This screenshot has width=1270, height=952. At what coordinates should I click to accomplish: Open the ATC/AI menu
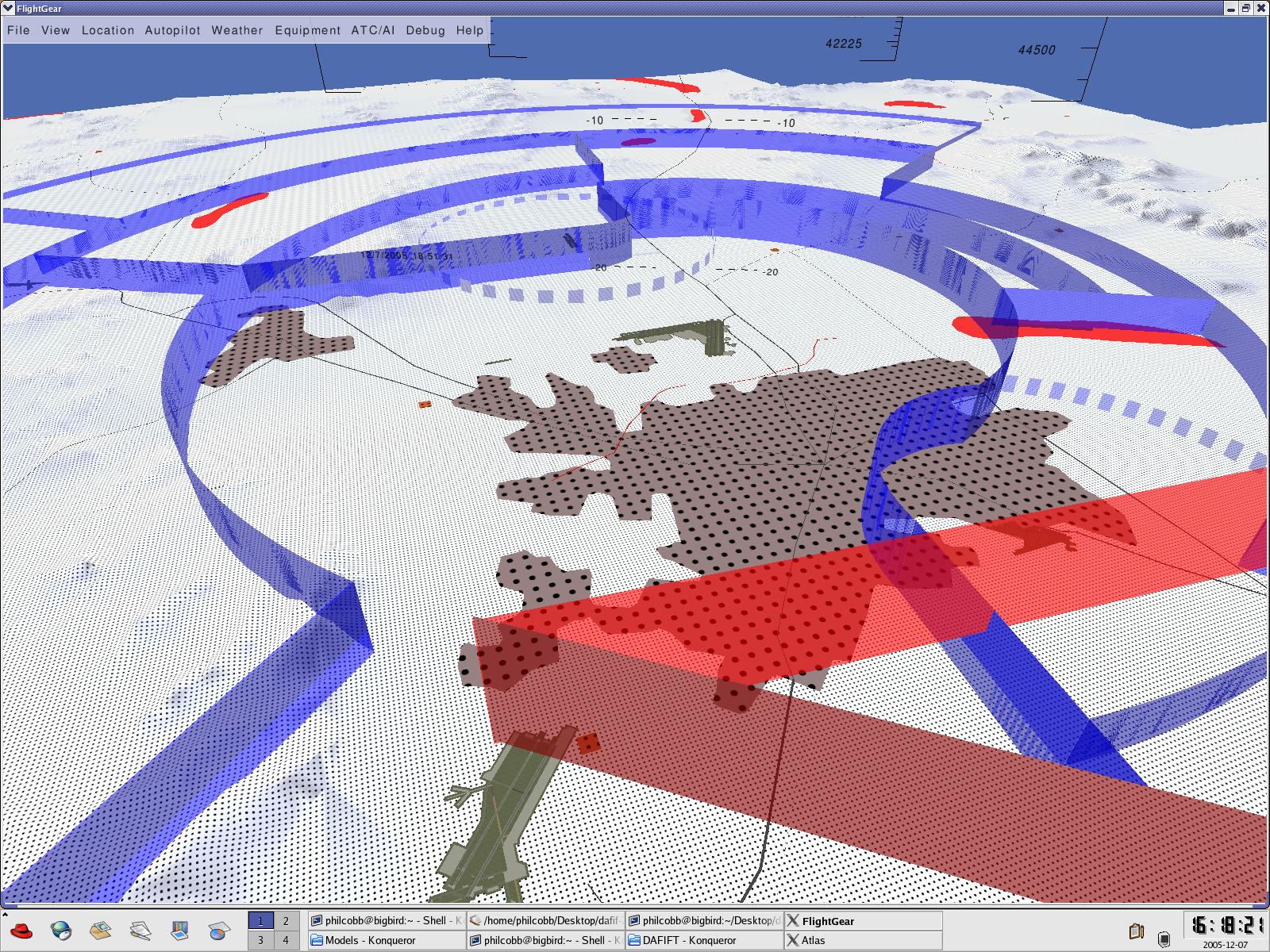[x=372, y=30]
